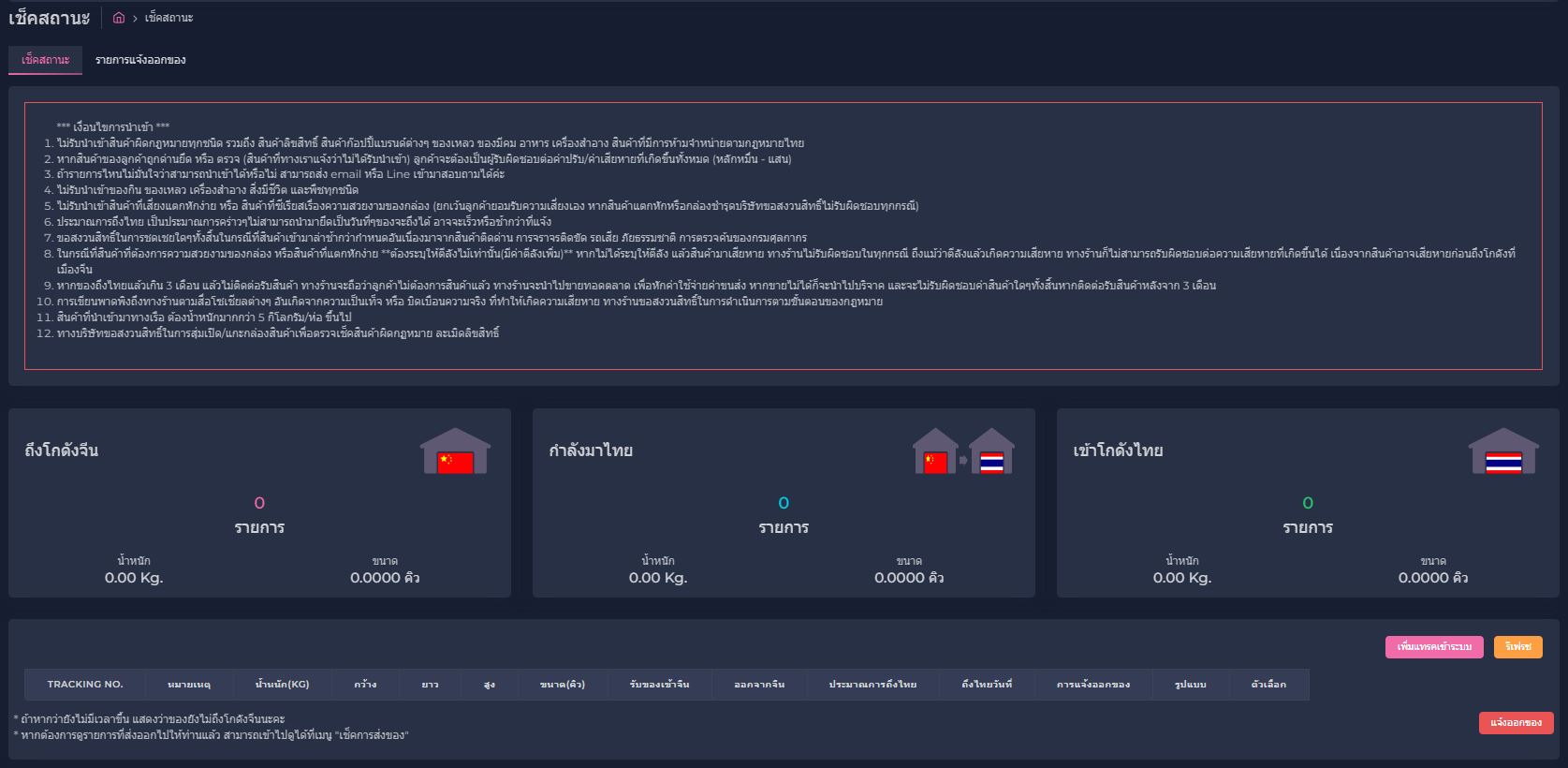Image resolution: width=1568 pixels, height=768 pixels.
Task: Click the orange รีเฟรช button
Action: 1517,647
